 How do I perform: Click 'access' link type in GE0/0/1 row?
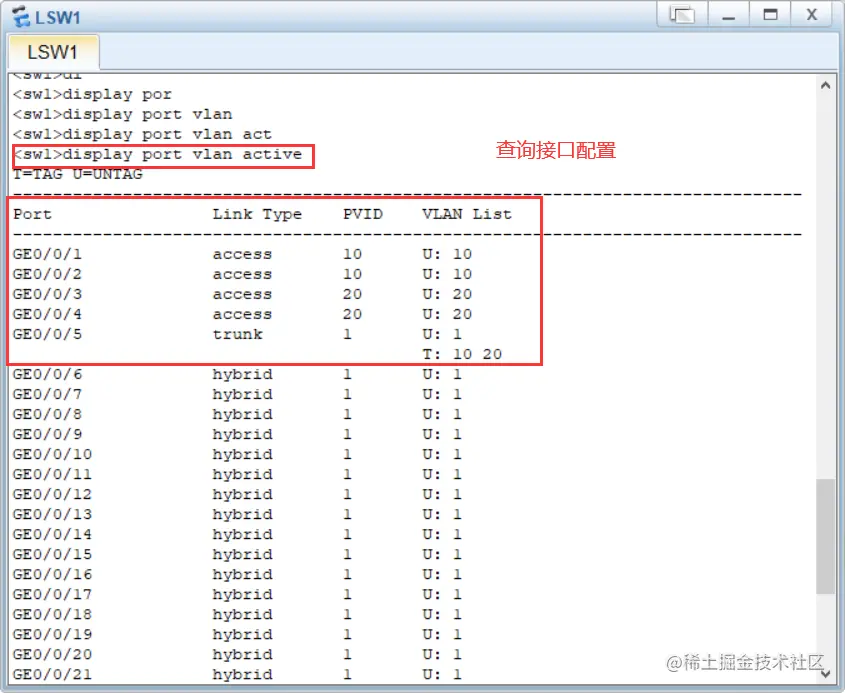point(242,254)
